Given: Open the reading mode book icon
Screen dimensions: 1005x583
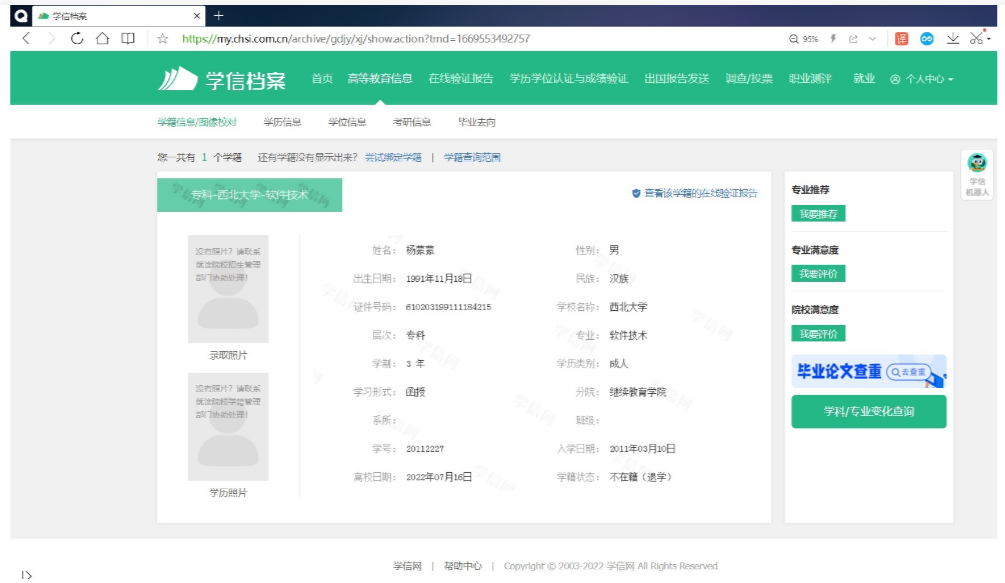Looking at the screenshot, I should pyautogui.click(x=128, y=38).
